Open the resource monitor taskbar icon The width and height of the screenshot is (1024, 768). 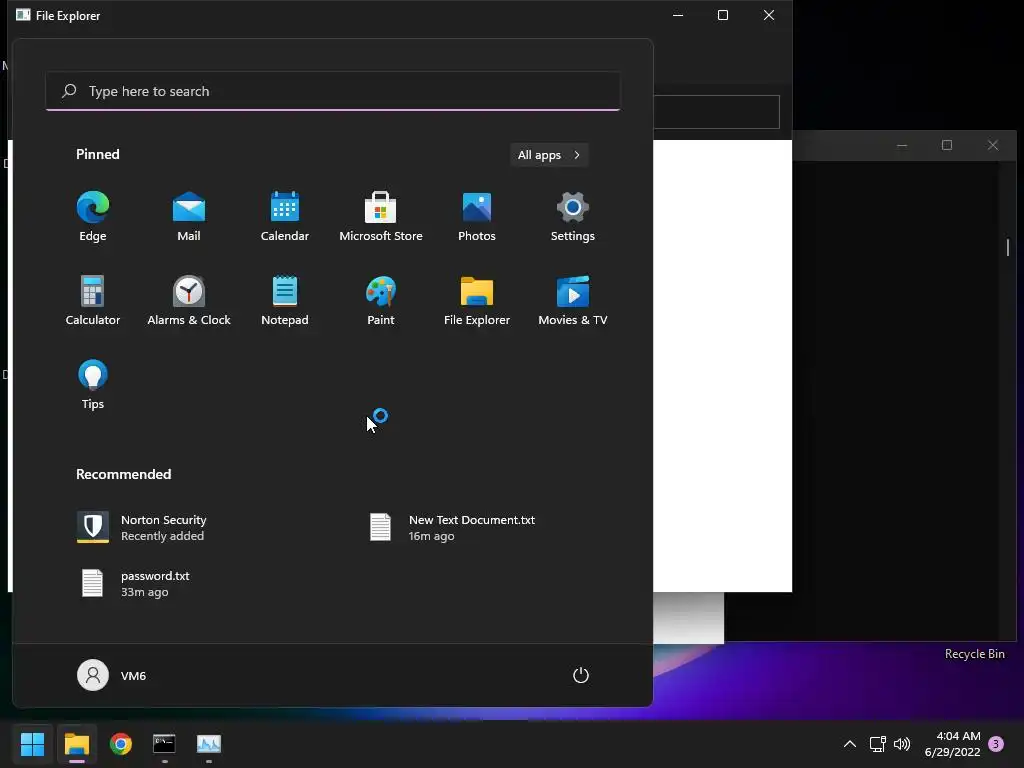pyautogui.click(x=209, y=744)
